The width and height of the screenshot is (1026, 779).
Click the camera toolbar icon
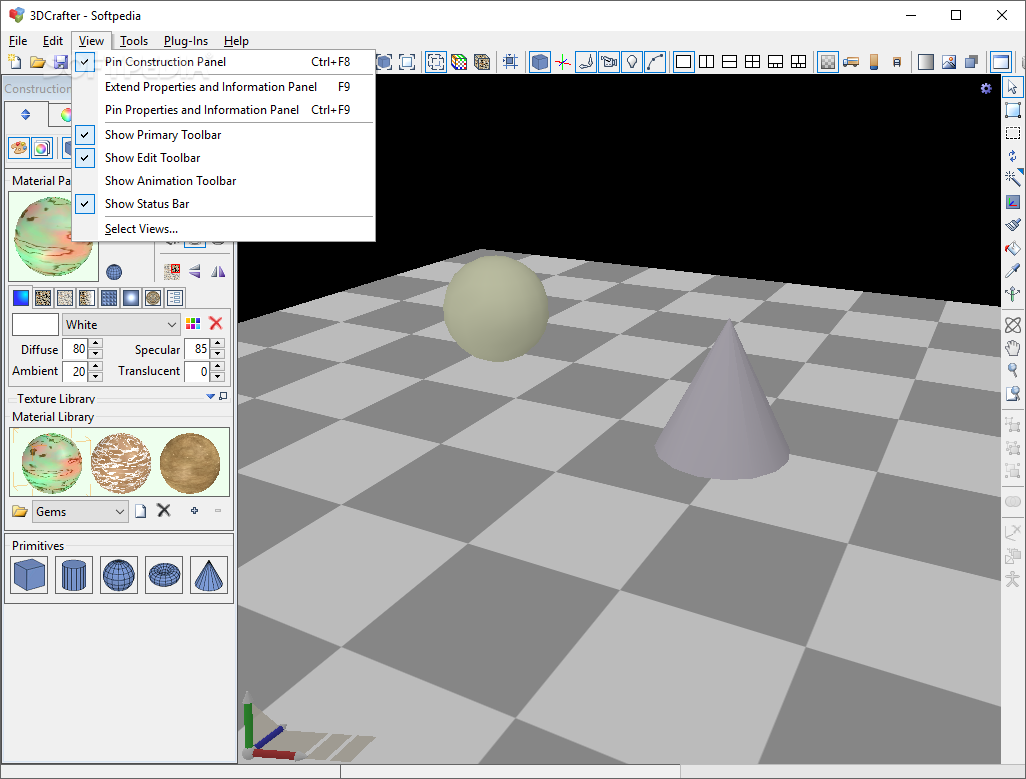pyautogui.click(x=609, y=62)
